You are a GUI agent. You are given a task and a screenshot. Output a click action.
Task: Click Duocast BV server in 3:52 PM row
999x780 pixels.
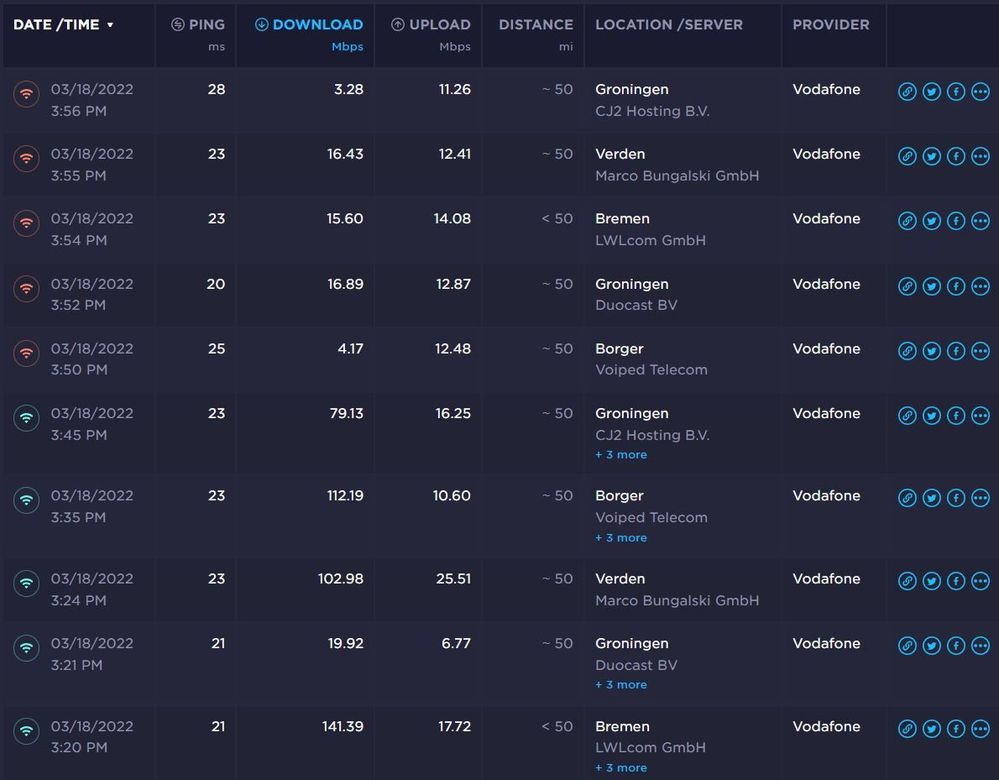point(636,305)
